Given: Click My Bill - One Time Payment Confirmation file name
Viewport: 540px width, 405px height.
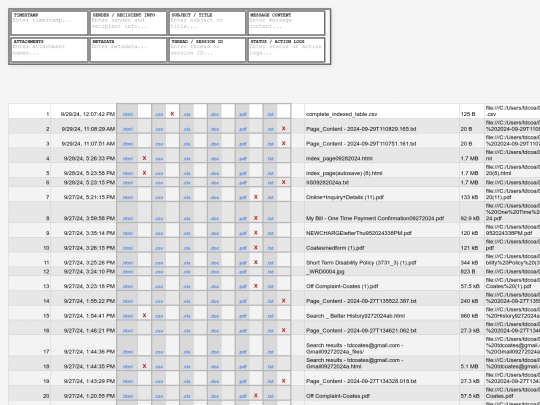Looking at the screenshot, I should pos(375,218).
